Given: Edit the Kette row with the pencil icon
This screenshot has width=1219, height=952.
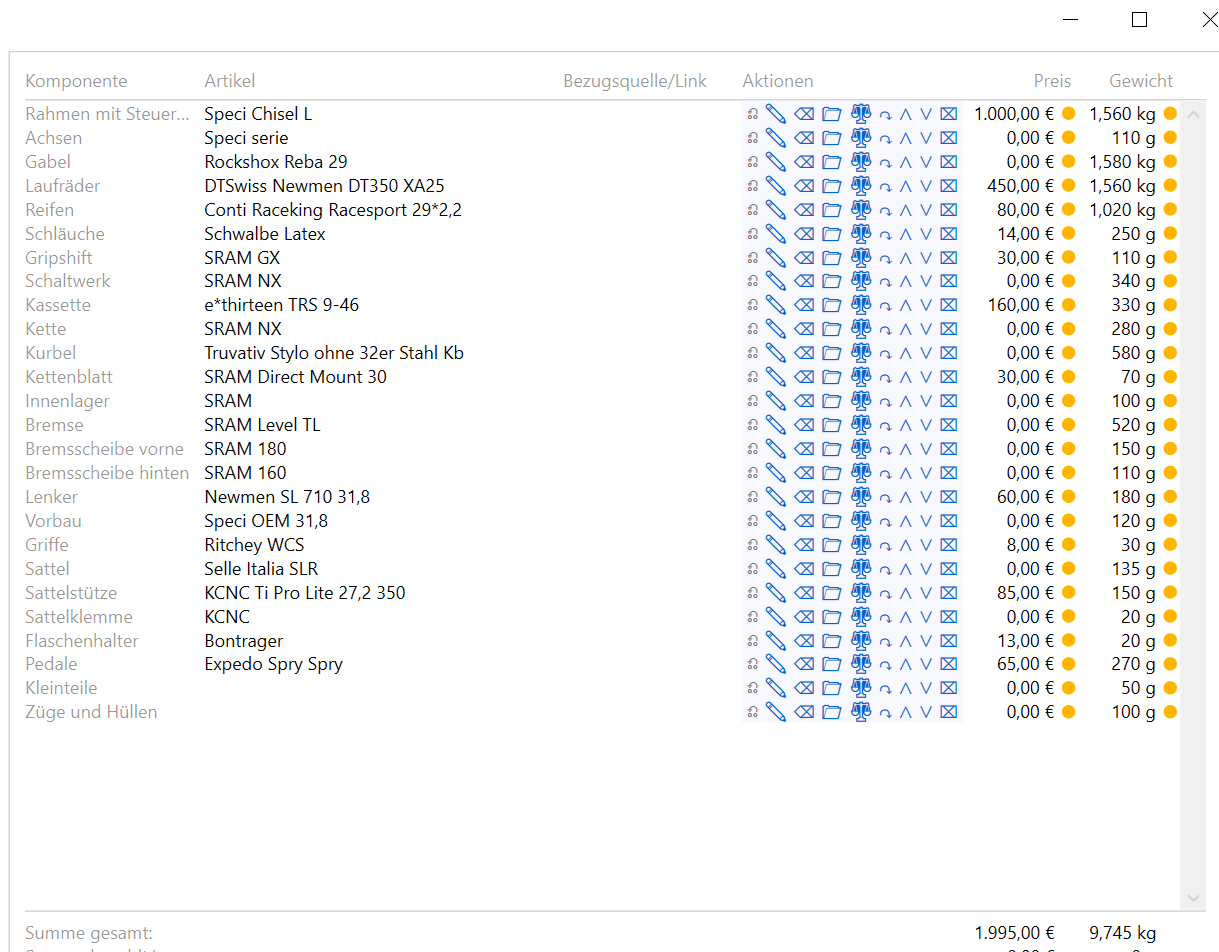Looking at the screenshot, I should (776, 329).
